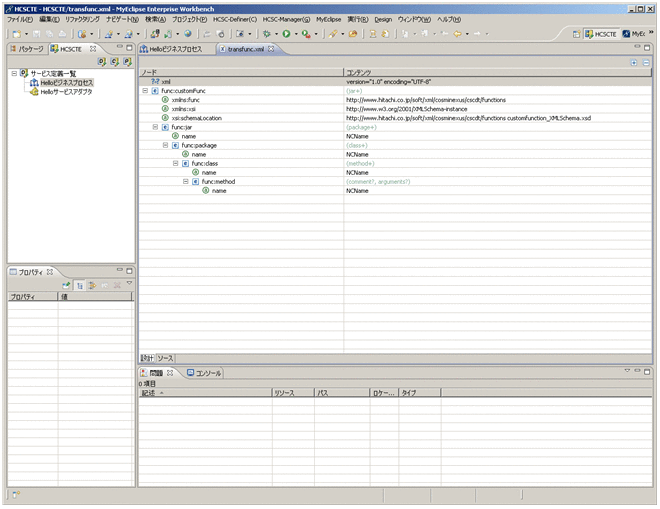The height and width of the screenshot is (509, 660).
Task: Collapse the func:jar element node
Action: click(x=155, y=127)
